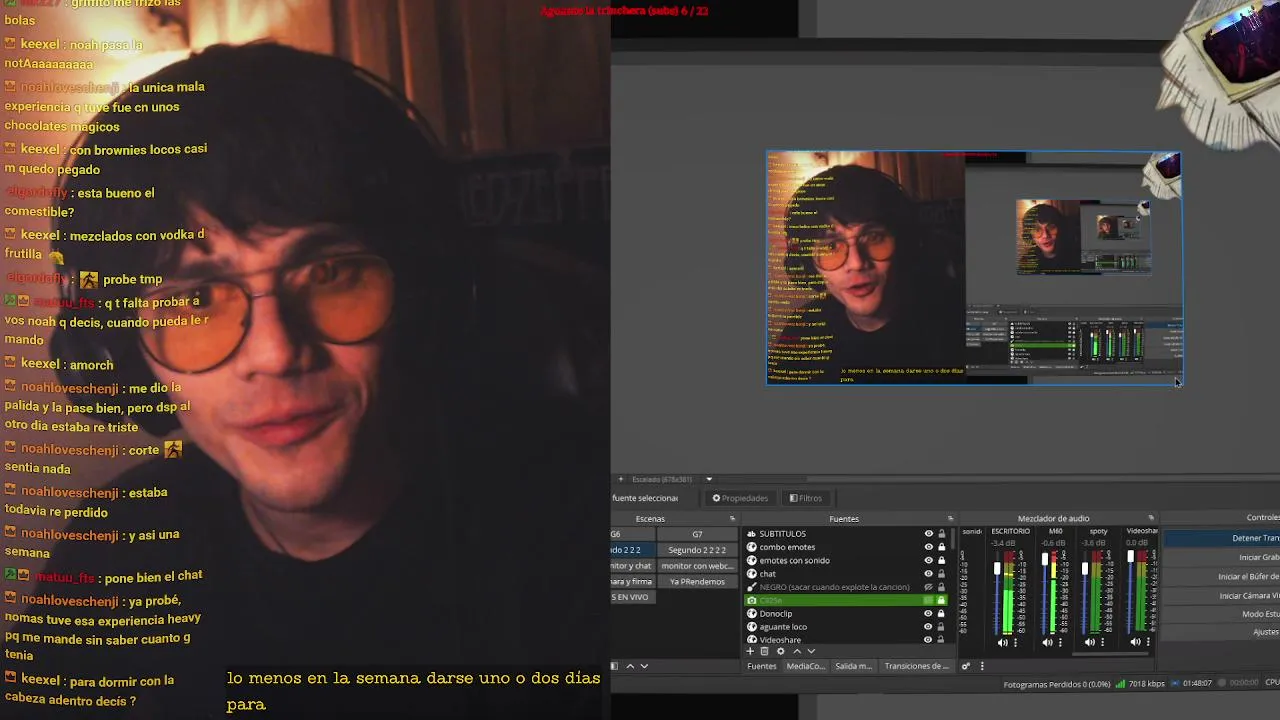Open source properties via the gear icon

pyautogui.click(x=781, y=652)
